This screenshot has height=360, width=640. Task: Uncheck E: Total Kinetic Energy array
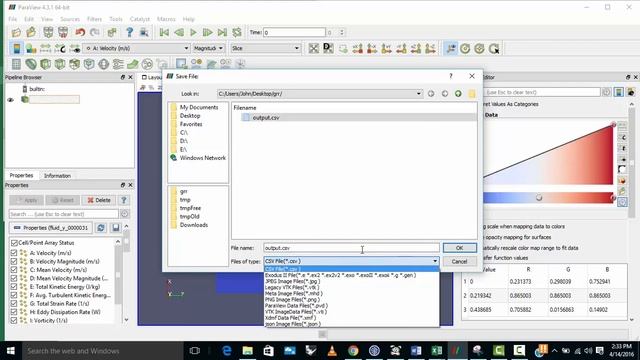[14, 287]
